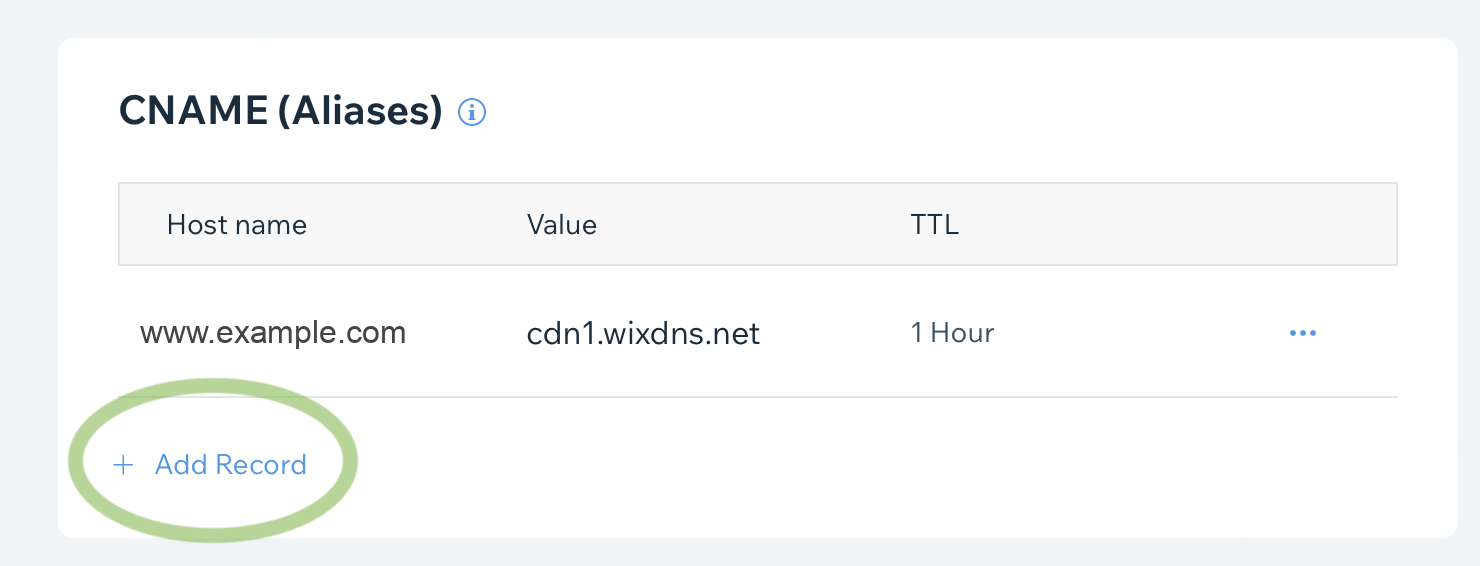Click the www.example.com host name cell
1480x566 pixels.
point(273,332)
